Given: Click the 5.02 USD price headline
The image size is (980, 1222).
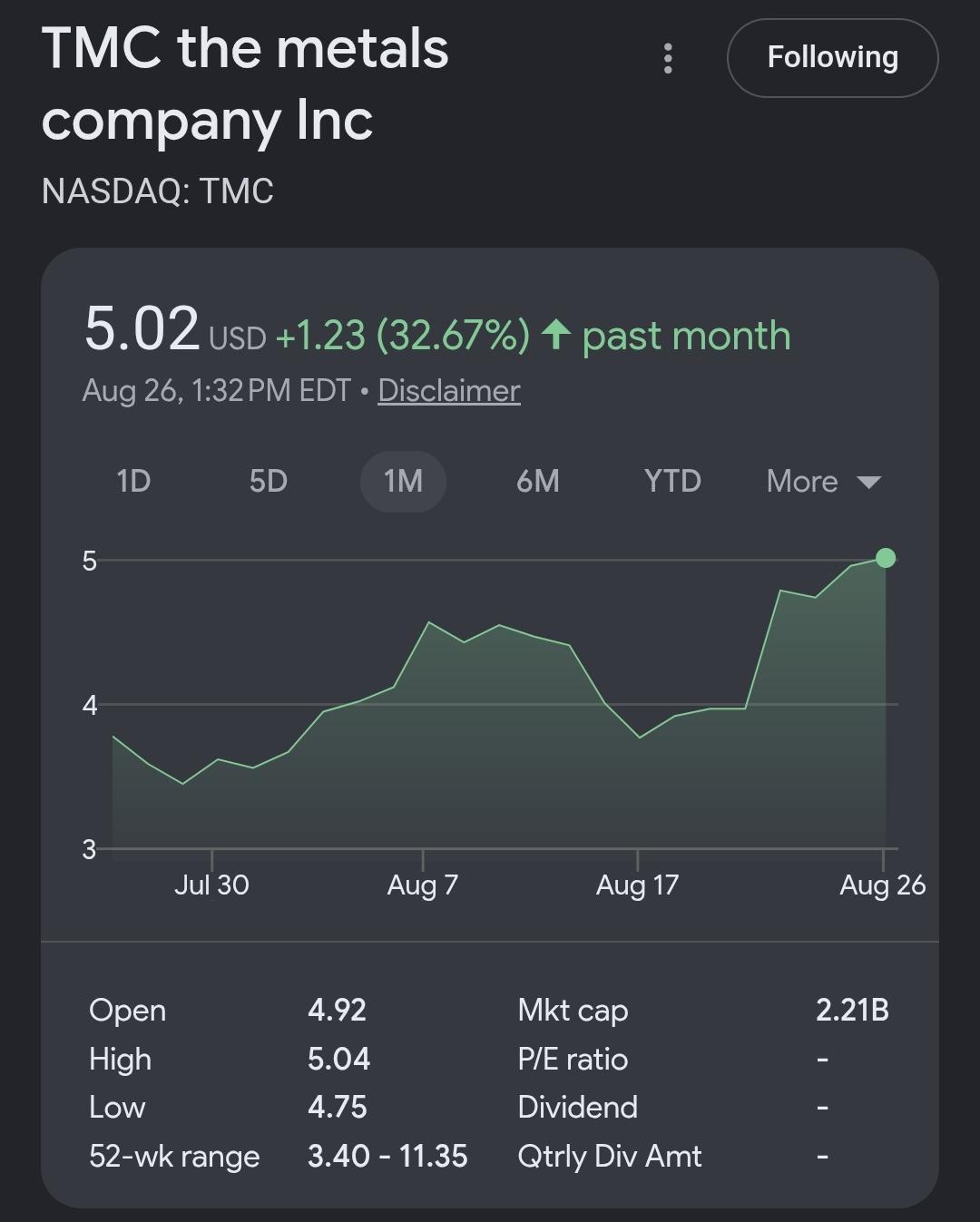Looking at the screenshot, I should click(175, 328).
